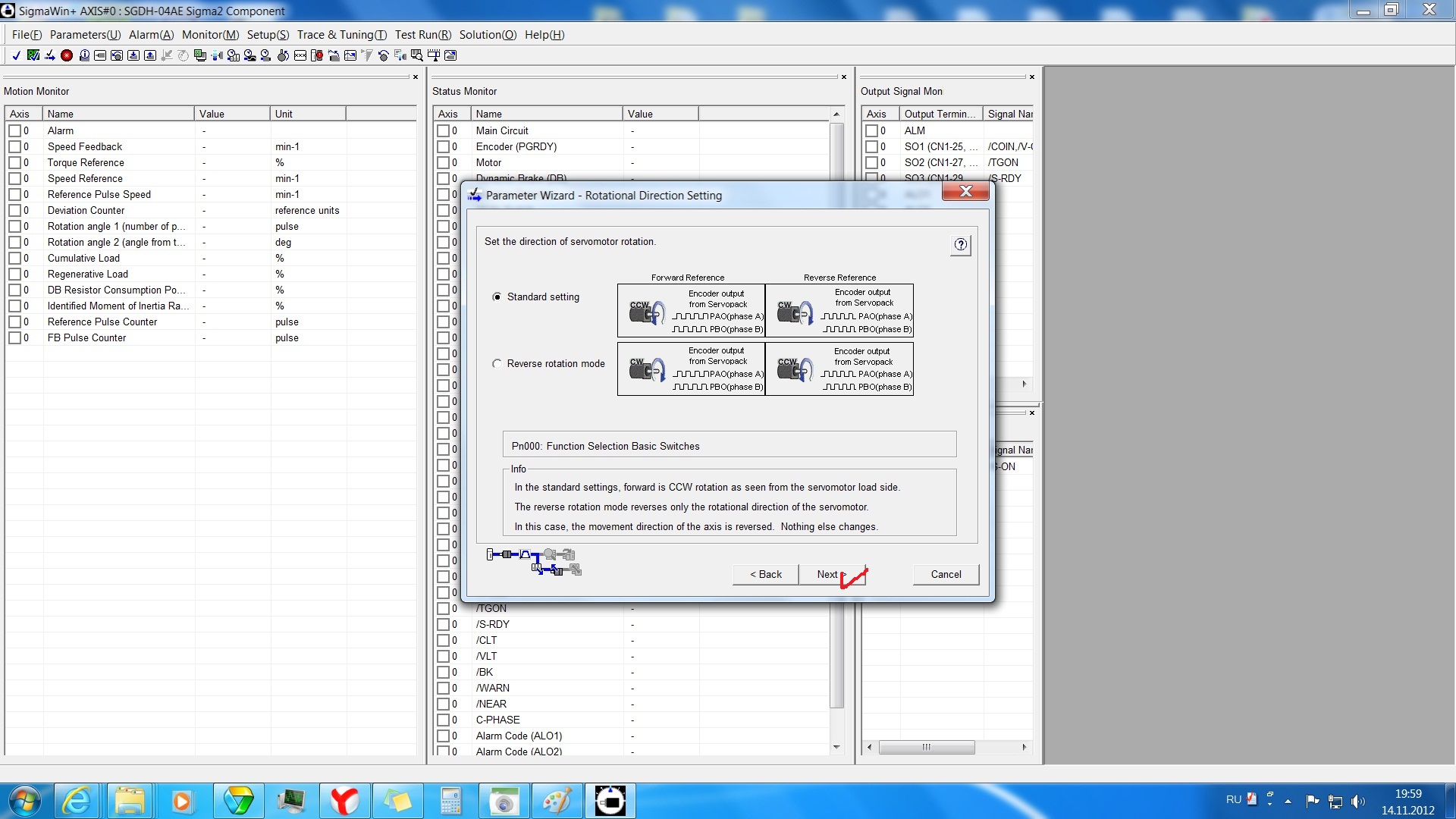Open the help question mark in wizard

(x=960, y=245)
